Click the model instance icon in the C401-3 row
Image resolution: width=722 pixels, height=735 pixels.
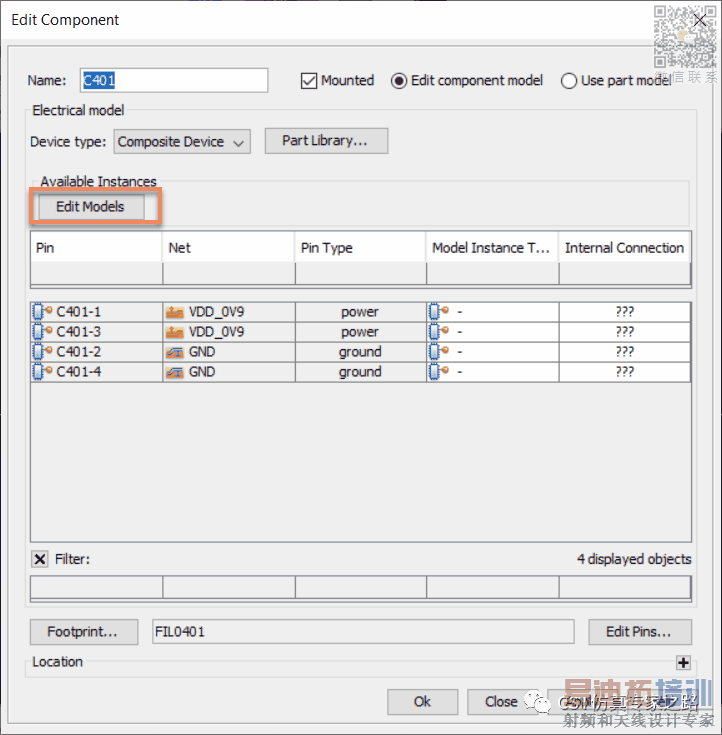click(x=439, y=331)
